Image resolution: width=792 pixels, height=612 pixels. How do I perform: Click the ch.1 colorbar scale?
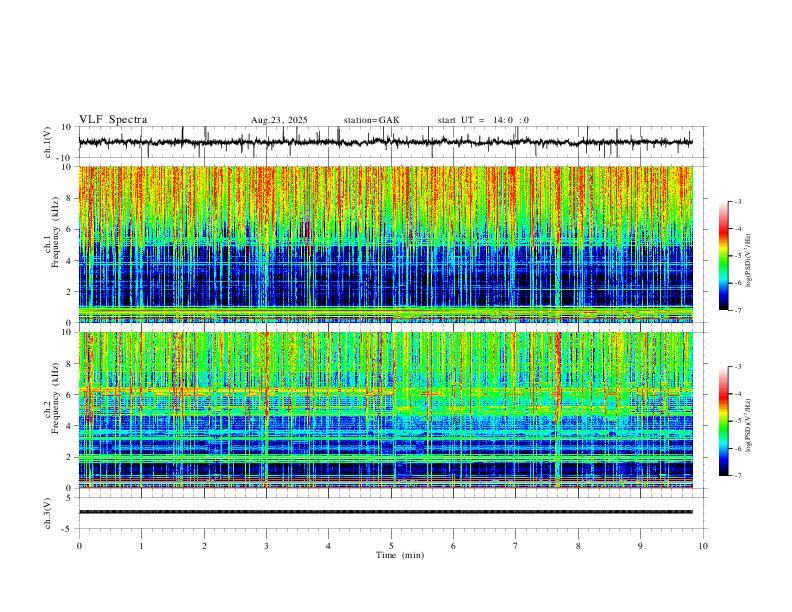[723, 256]
